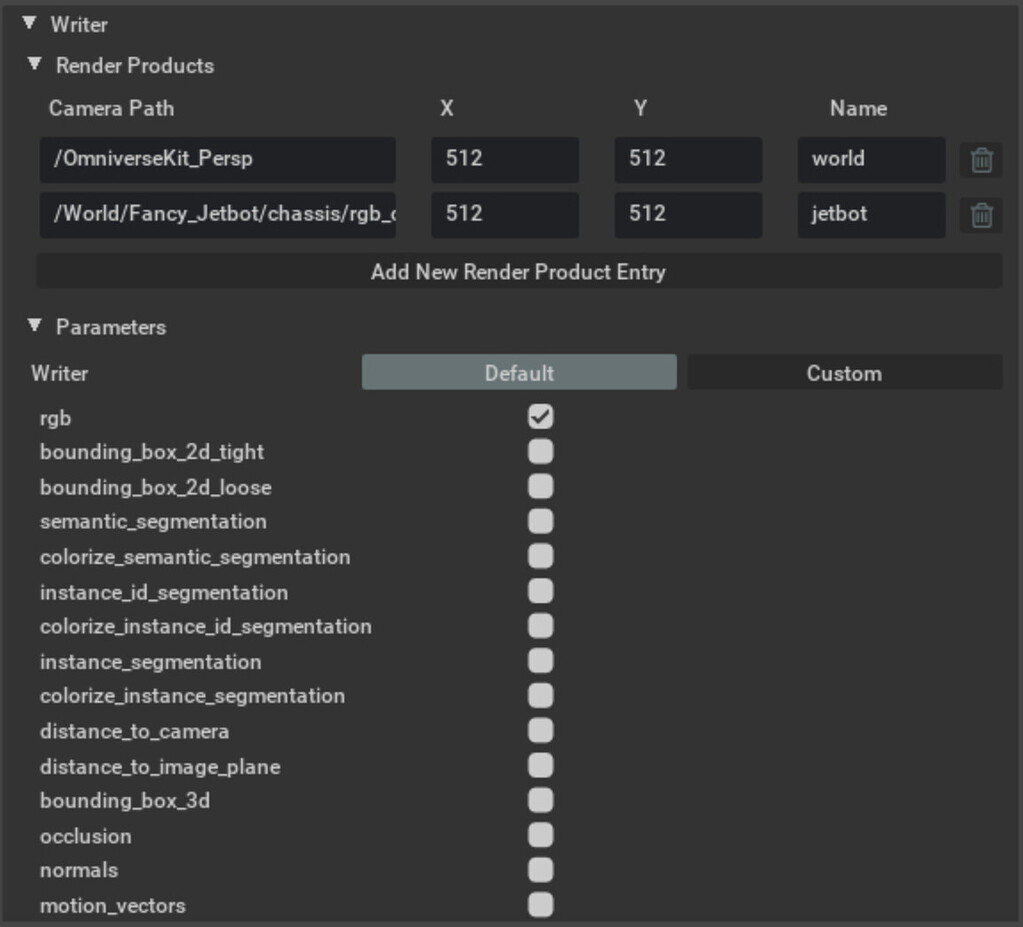Viewport: 1023px width, 927px height.
Task: Enable the occlusion annotator
Action: [x=540, y=835]
